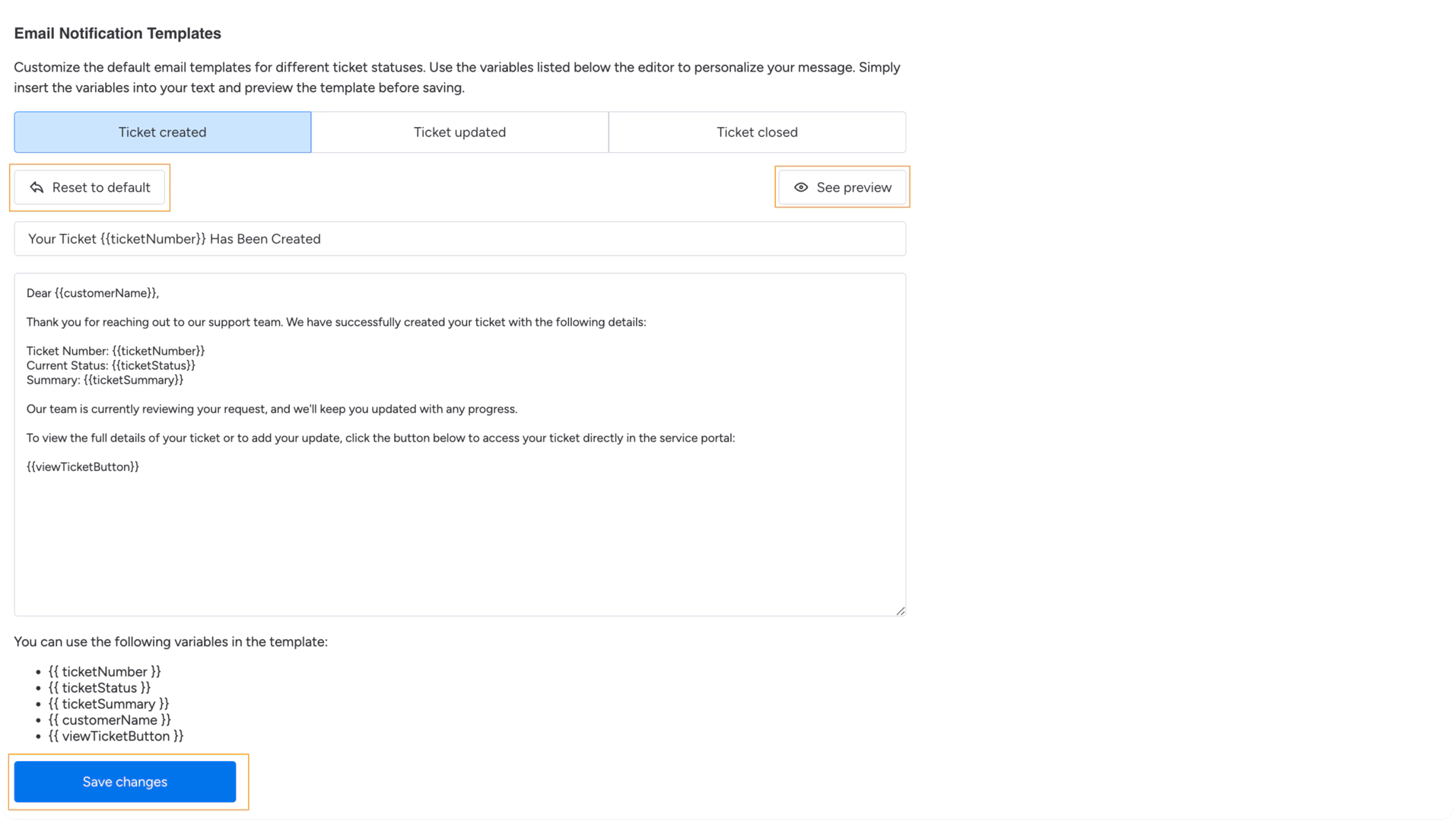Click the ticketNumber variable in the list
The width and height of the screenshot is (1456, 822).
point(105,671)
